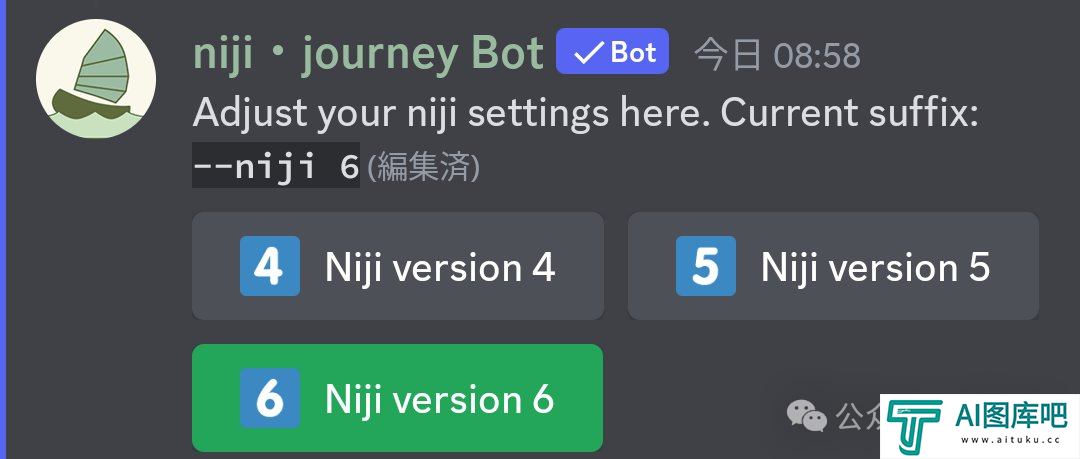Click the blue number 5 emoji icon
Screen dimensions: 1080x459
click(705, 266)
